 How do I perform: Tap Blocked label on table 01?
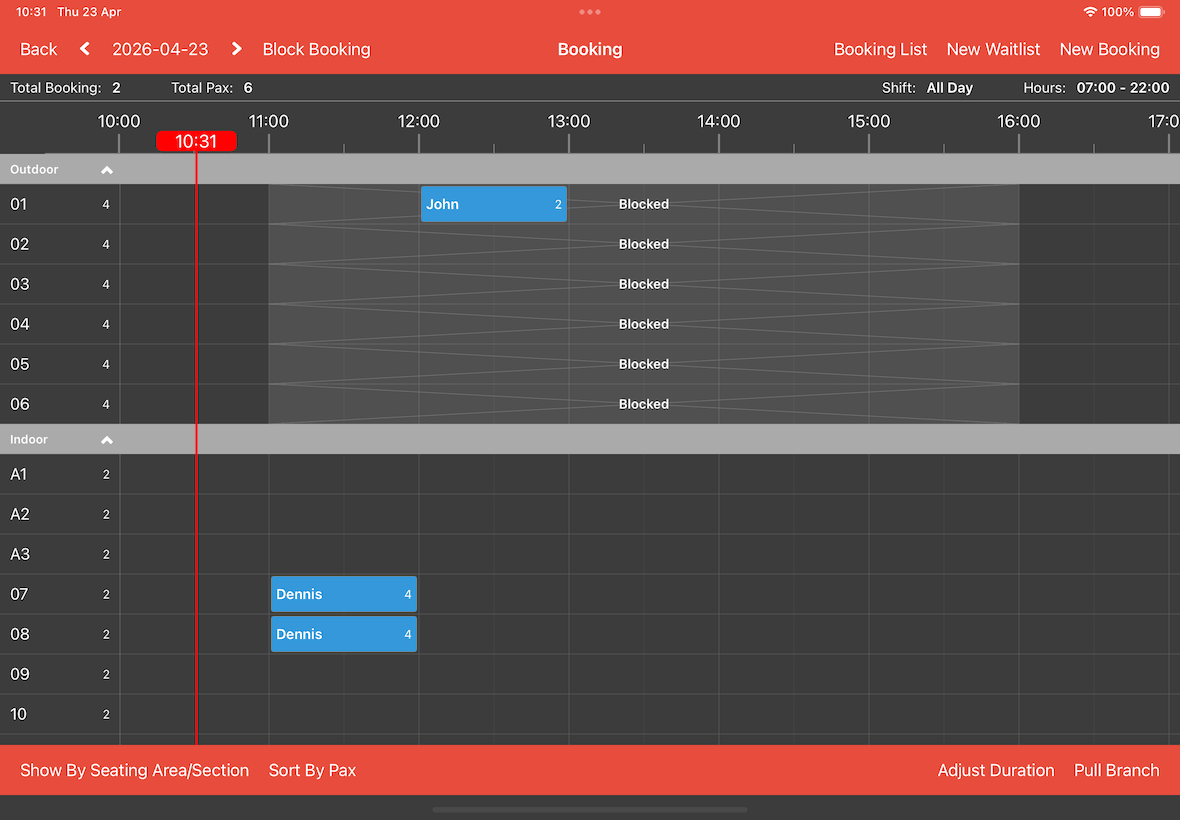643,204
